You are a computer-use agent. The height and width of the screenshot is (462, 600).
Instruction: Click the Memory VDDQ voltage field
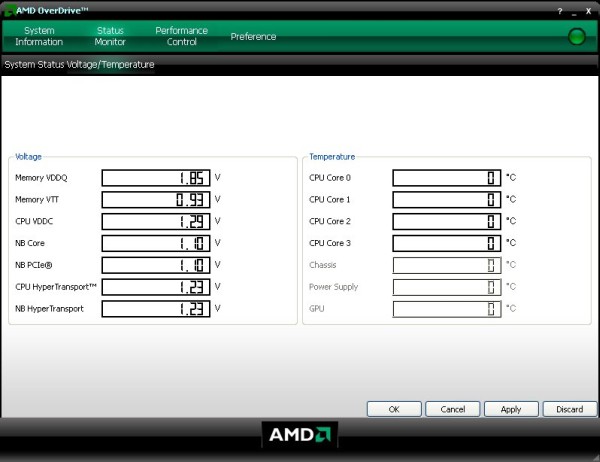pyautogui.click(x=156, y=178)
